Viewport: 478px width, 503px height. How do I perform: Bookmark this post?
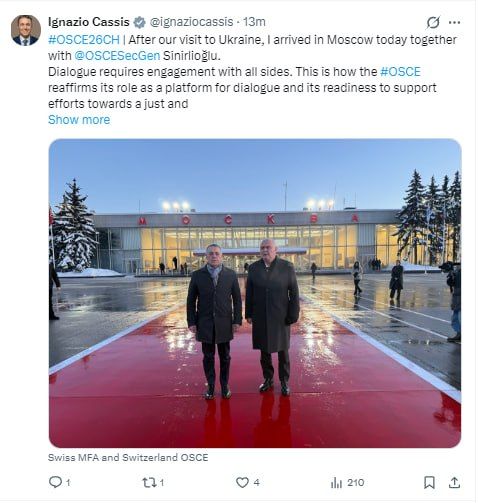429,482
